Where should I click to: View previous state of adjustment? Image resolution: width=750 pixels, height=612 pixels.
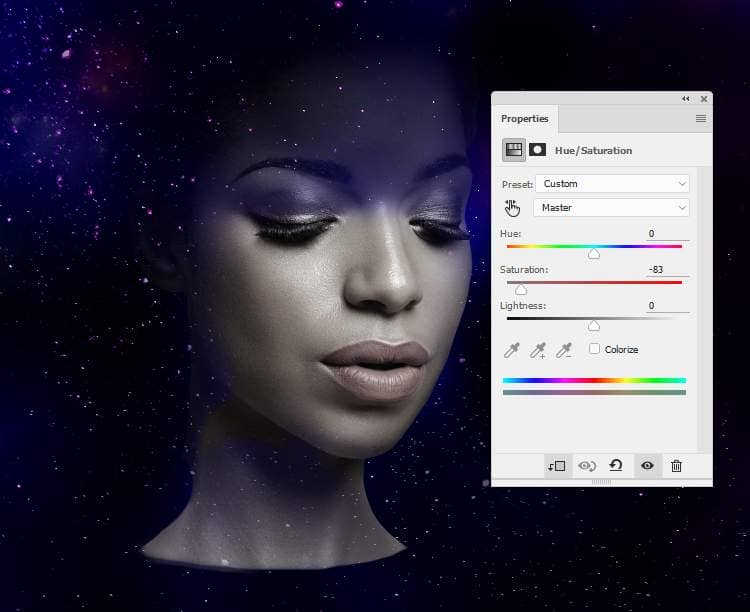coord(587,466)
